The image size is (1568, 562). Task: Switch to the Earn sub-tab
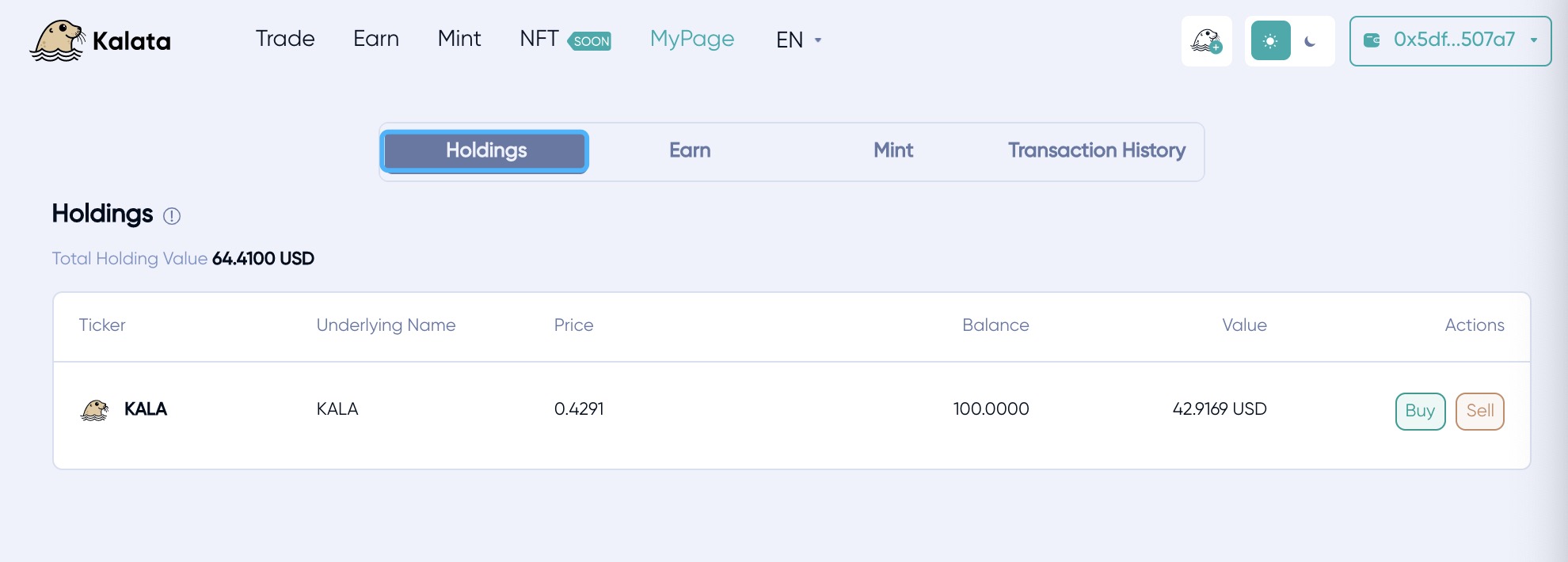pyautogui.click(x=690, y=151)
